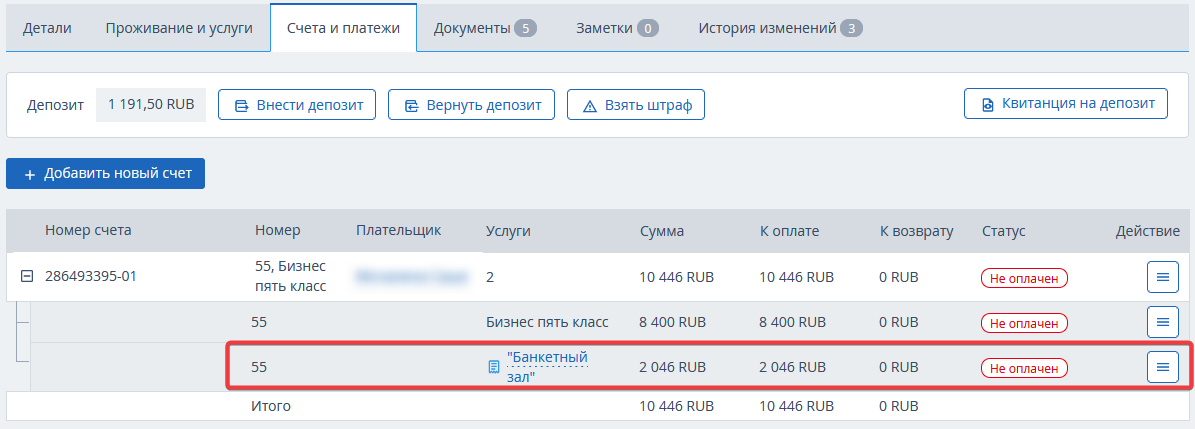Click the Внести депозит button
This screenshot has width=1195, height=429.
[297, 105]
